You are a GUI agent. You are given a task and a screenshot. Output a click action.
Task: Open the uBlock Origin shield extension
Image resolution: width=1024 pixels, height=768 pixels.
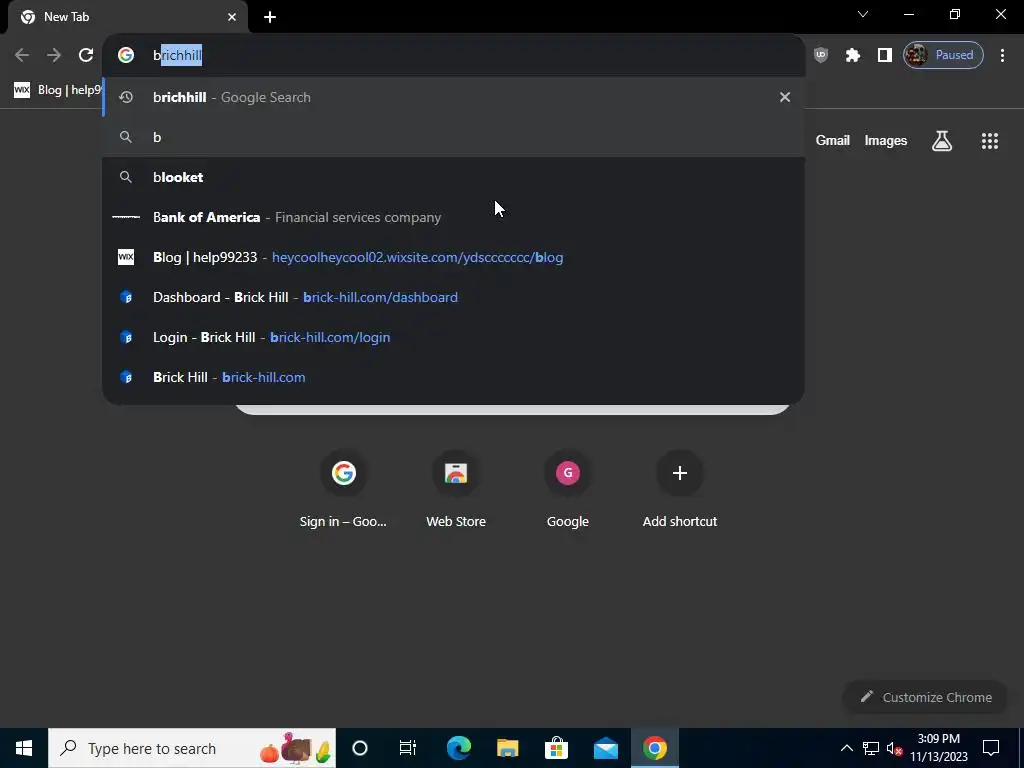(821, 55)
